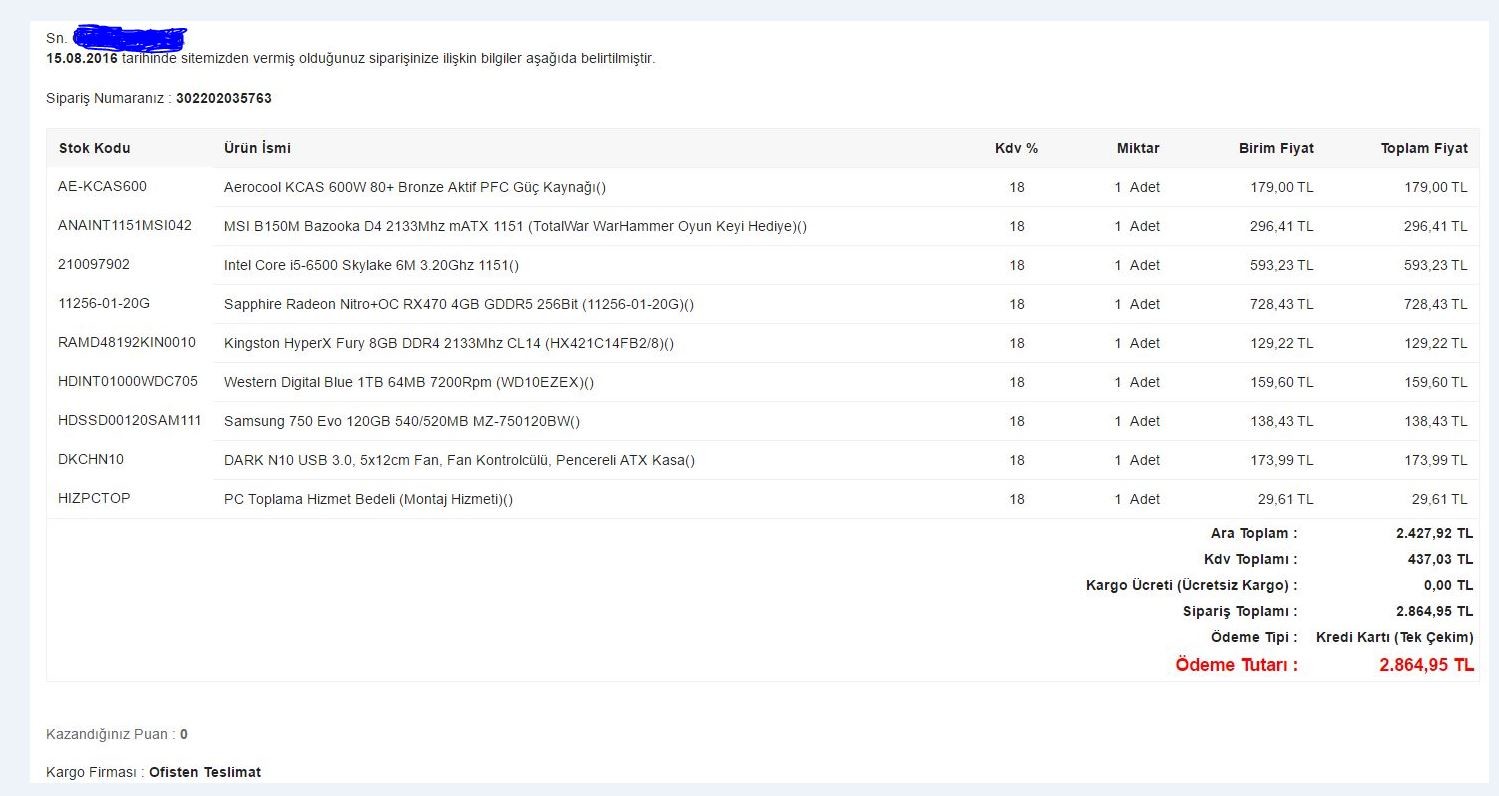The width and height of the screenshot is (1499, 796).
Task: Click unit price 29,61 TL
Action: click(1286, 499)
